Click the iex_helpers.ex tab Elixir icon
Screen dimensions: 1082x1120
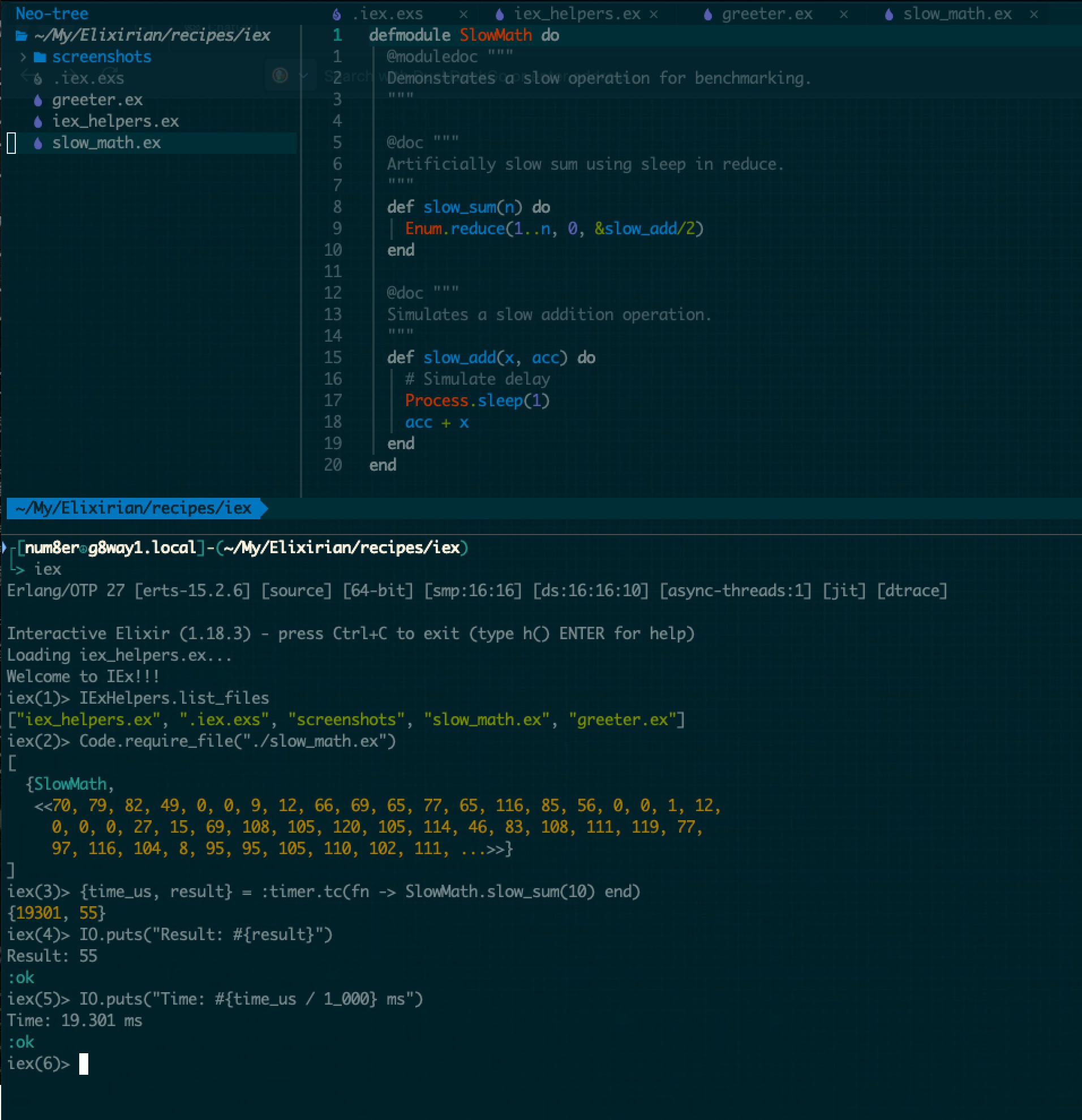(500, 14)
